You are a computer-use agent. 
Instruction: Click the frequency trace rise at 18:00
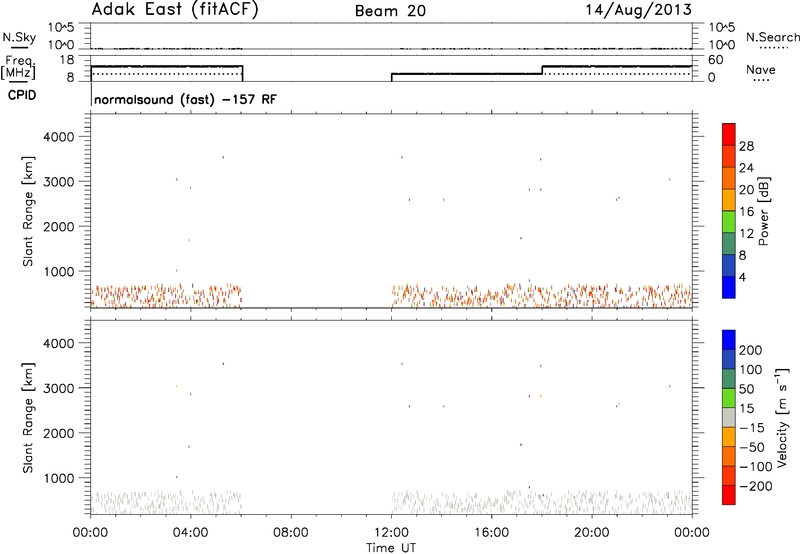coord(542,70)
